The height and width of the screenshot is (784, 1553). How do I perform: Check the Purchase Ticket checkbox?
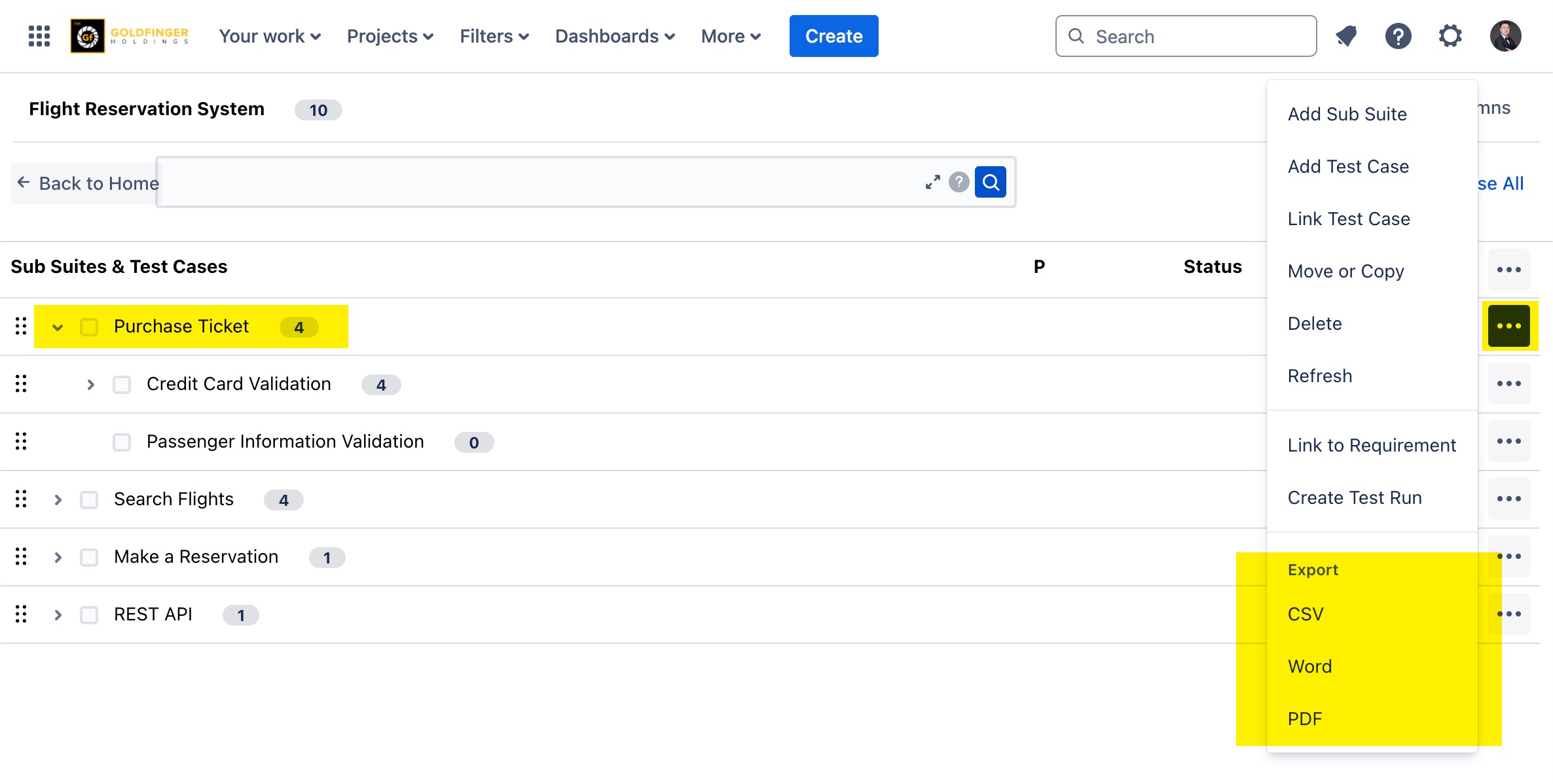89,327
